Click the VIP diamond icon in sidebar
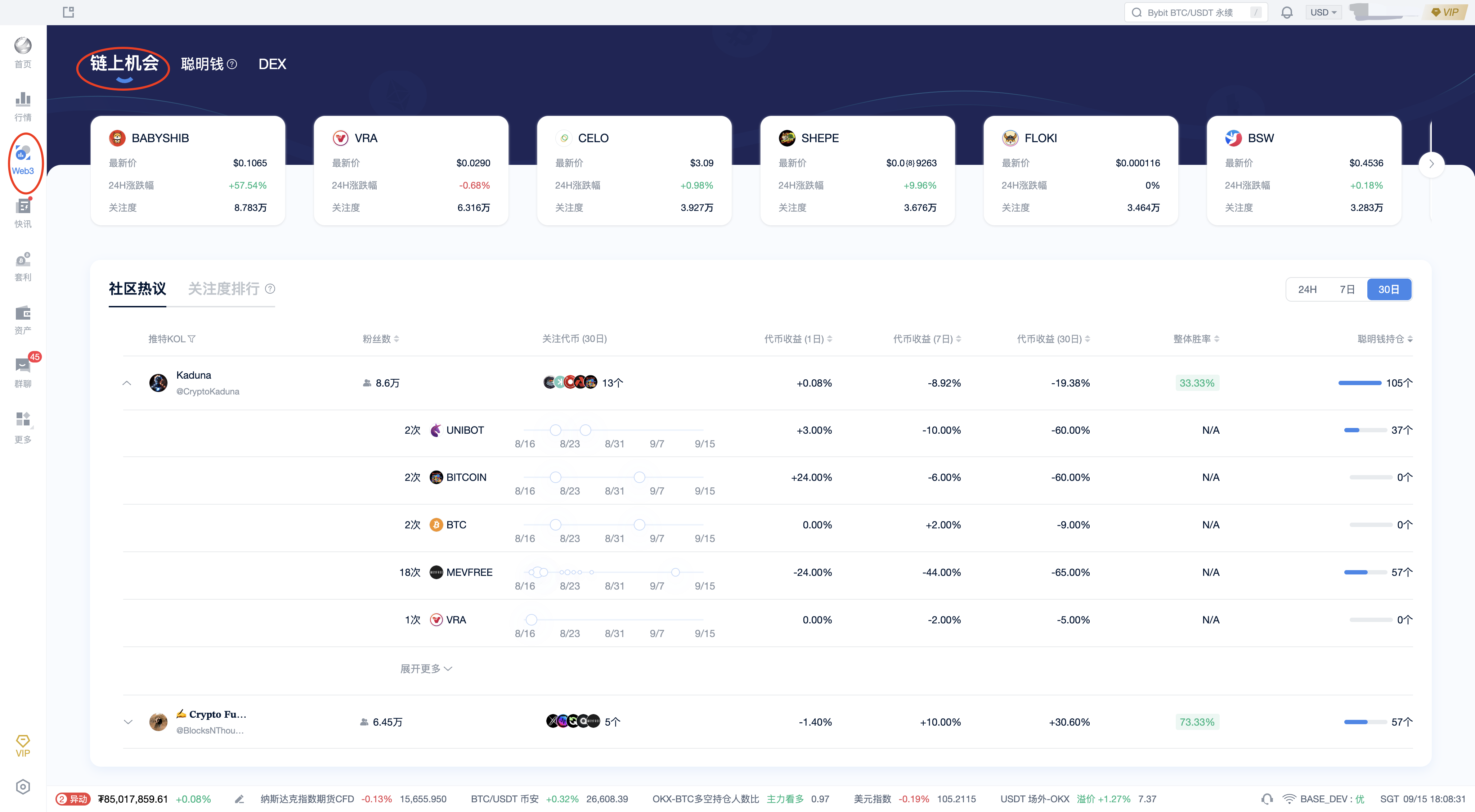 [x=23, y=746]
